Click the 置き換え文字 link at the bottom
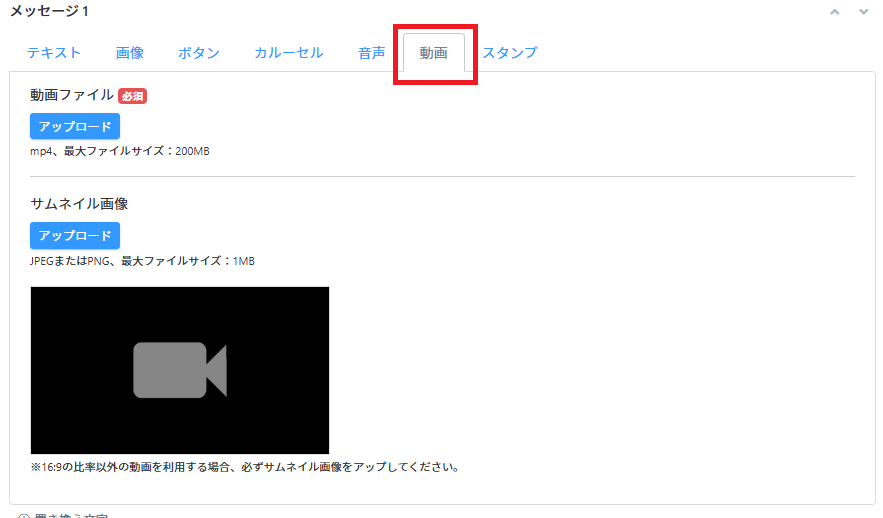The height and width of the screenshot is (518, 883). point(71,516)
